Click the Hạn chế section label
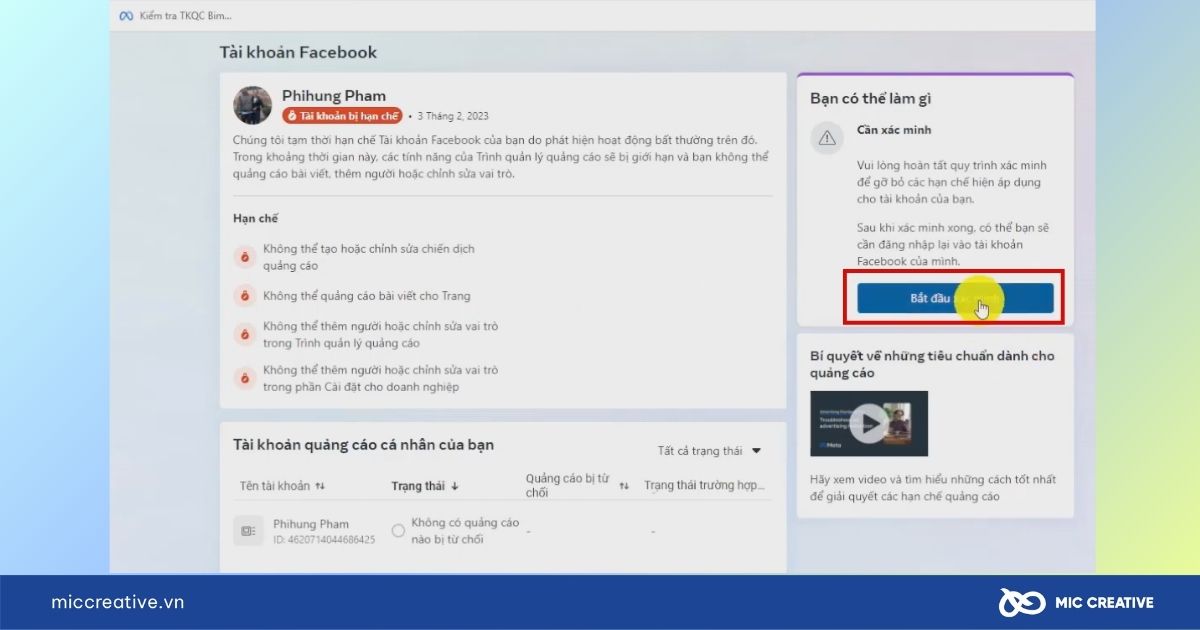The image size is (1200, 630). [x=255, y=218]
